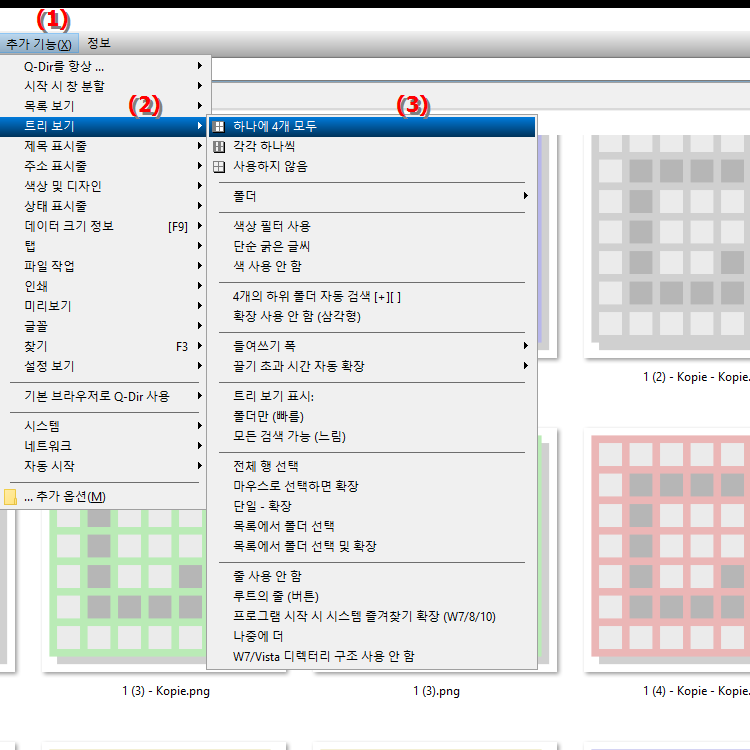
Task: Click the '하나에 4개 모두' grid icon
Action: [219, 126]
